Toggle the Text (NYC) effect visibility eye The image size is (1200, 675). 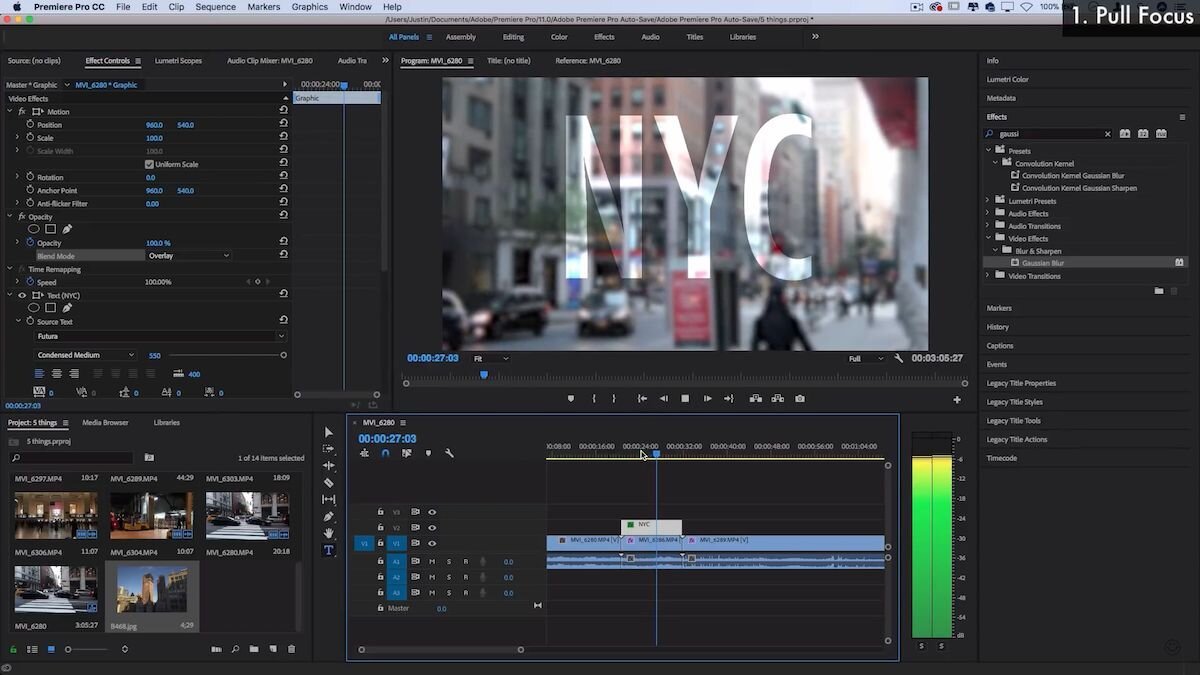point(22,296)
